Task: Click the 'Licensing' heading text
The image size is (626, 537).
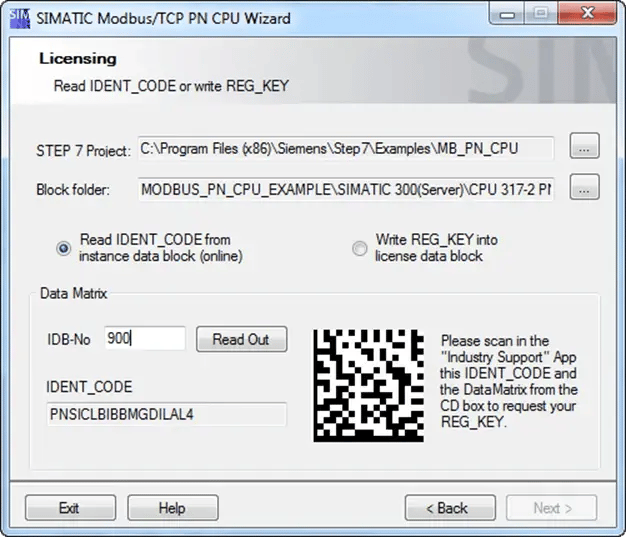Action: 78,59
